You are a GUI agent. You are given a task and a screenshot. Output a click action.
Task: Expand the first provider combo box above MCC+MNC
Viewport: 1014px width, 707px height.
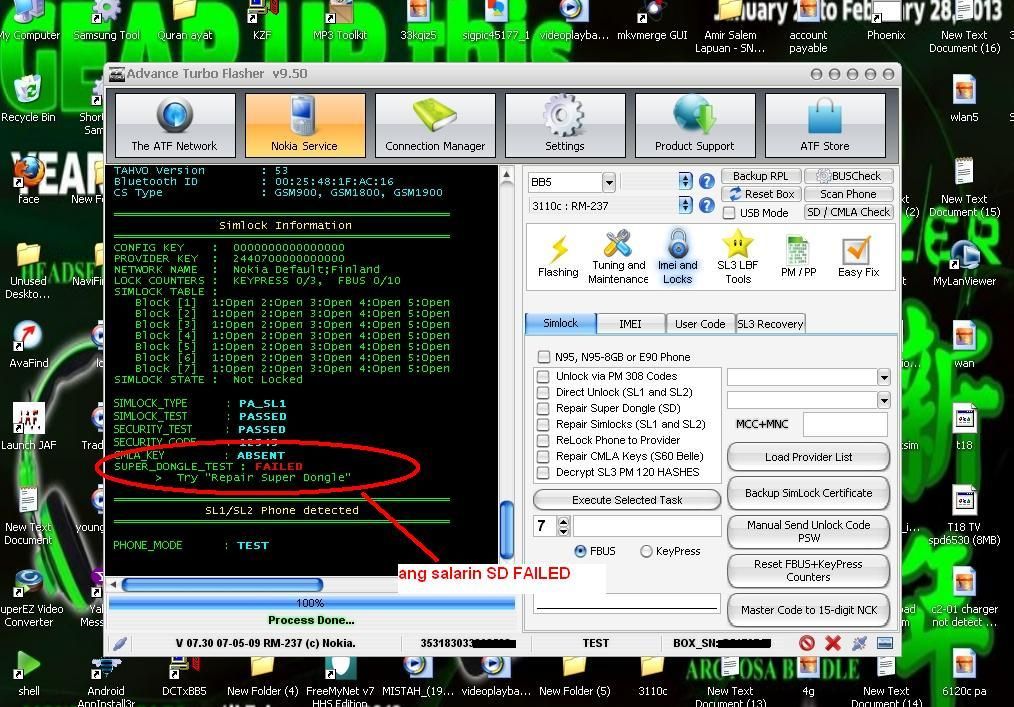883,377
